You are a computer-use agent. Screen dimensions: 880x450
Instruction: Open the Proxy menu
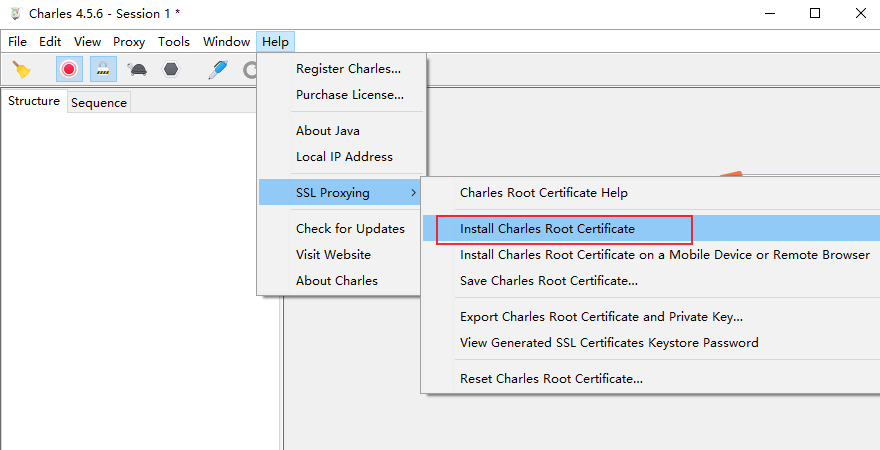click(129, 42)
